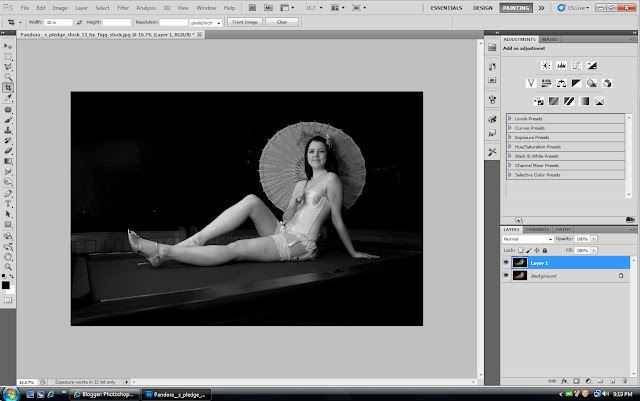Click the Levels adjustment icon
Screen dimensions: 640x401
pyautogui.click(x=562, y=65)
